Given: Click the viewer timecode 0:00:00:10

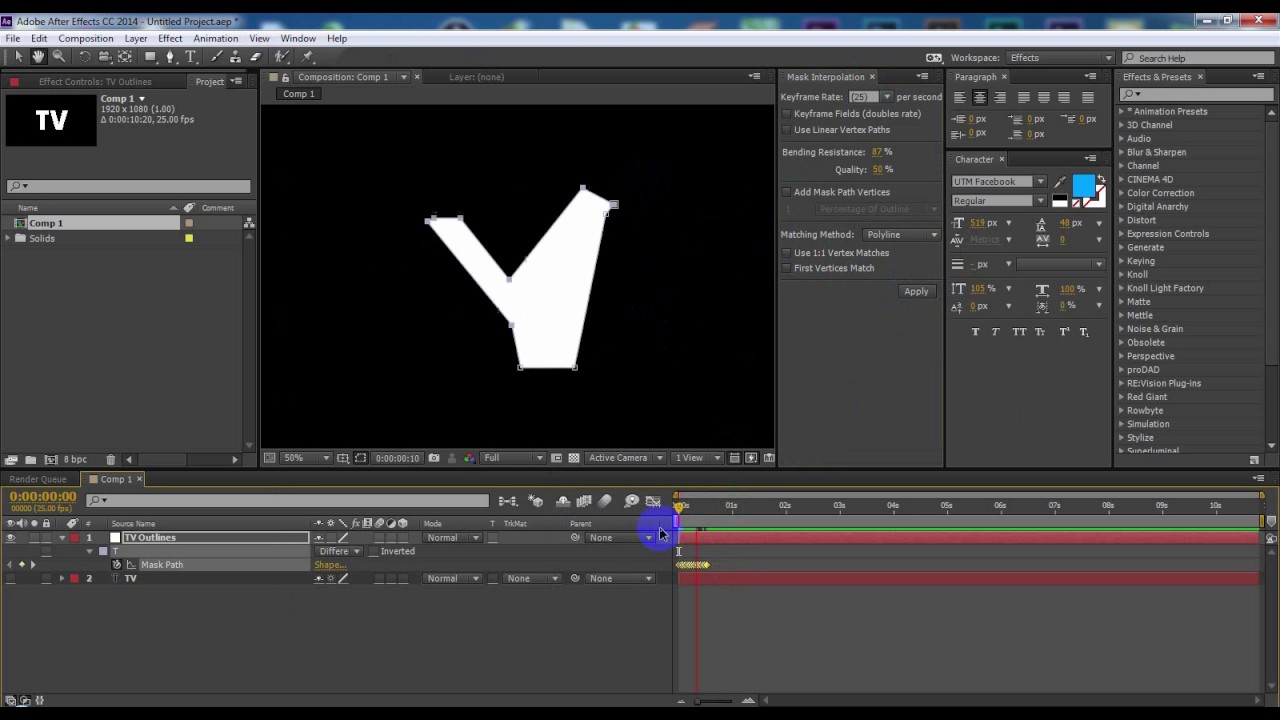Looking at the screenshot, I should (x=397, y=458).
